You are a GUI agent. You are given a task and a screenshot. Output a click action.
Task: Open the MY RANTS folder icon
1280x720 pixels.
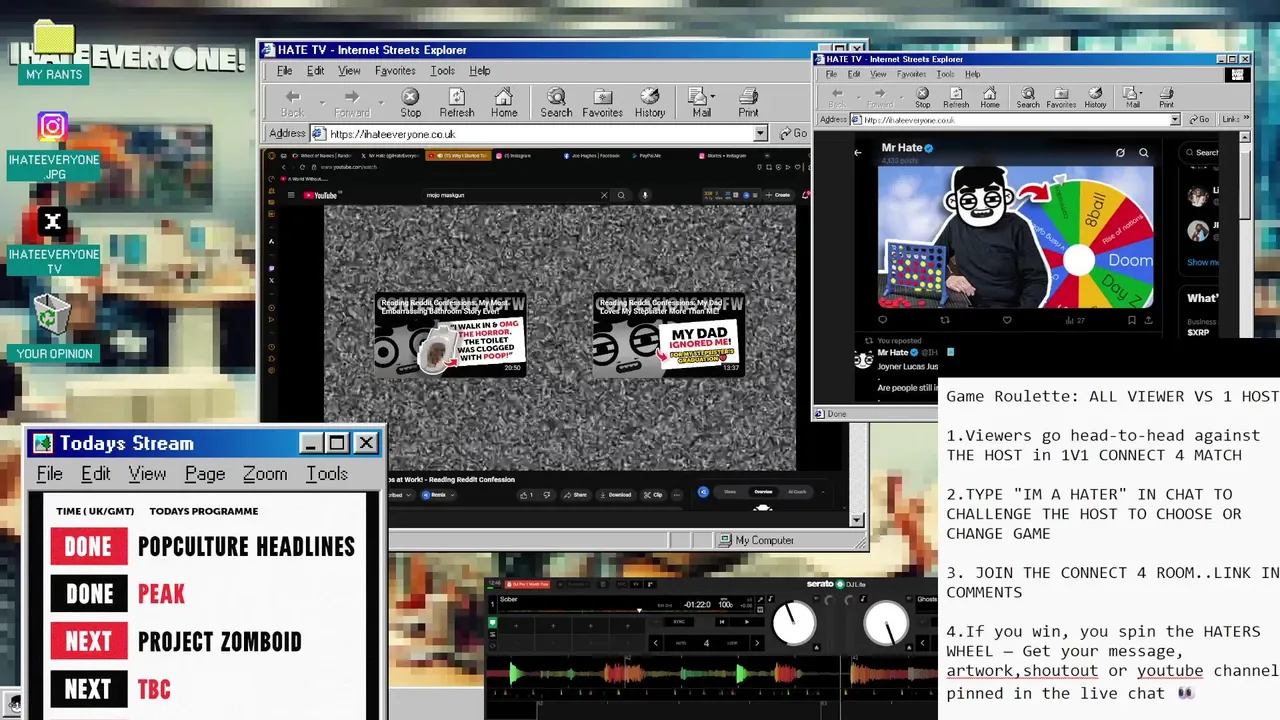pos(54,53)
